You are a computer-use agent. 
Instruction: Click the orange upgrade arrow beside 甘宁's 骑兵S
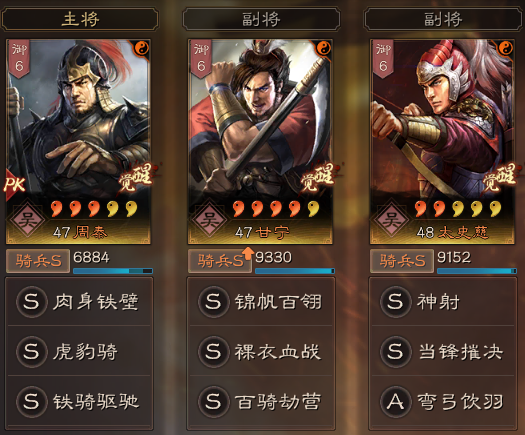click(247, 253)
